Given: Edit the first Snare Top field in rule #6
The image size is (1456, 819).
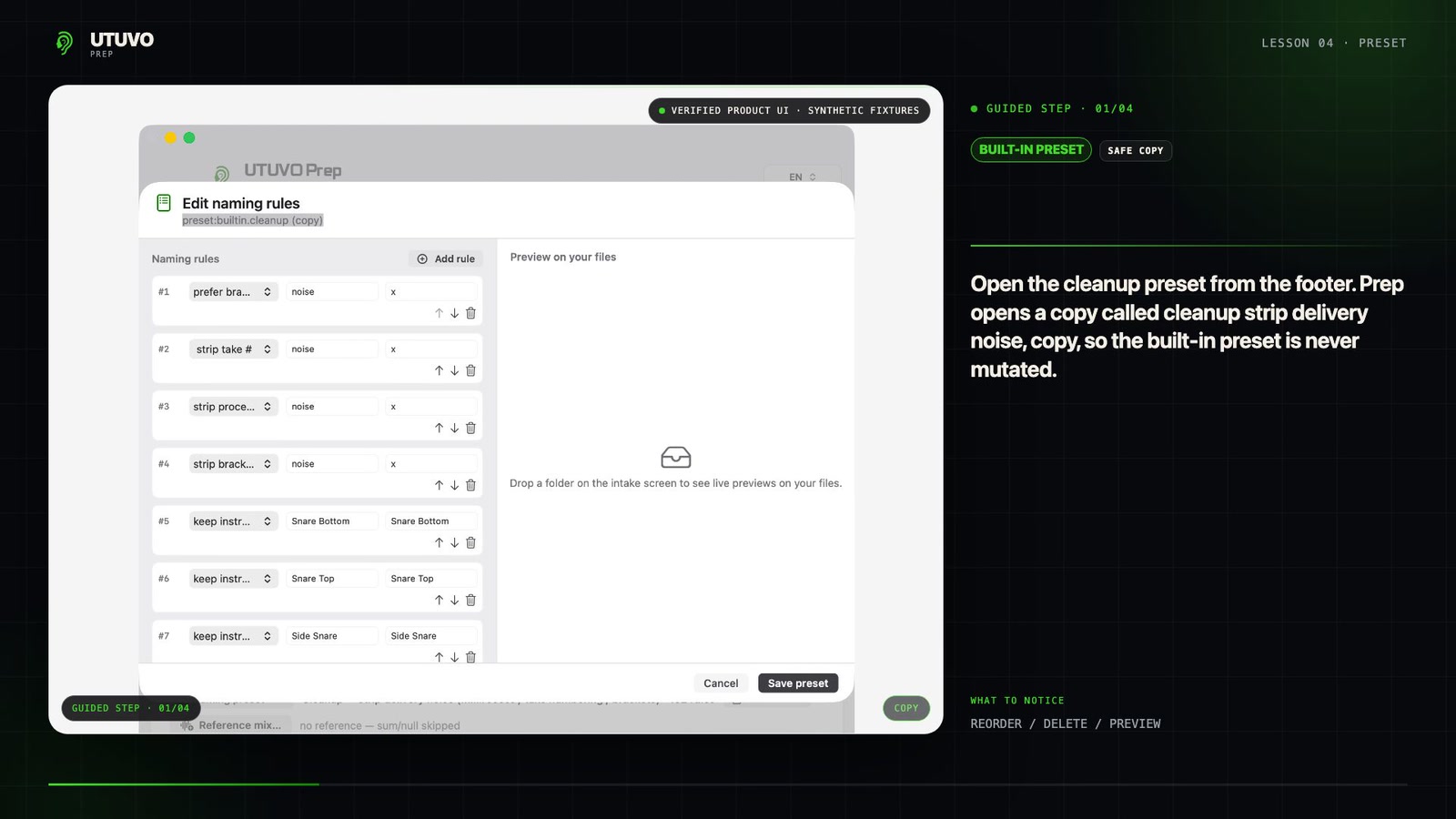Looking at the screenshot, I should (x=332, y=579).
